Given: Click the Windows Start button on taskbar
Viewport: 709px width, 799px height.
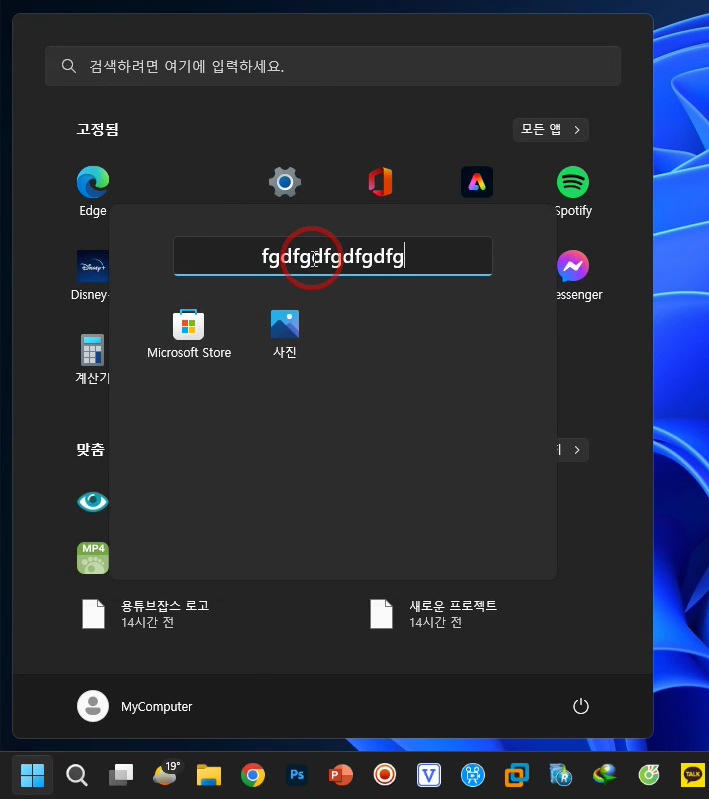Looking at the screenshot, I should pyautogui.click(x=33, y=775).
